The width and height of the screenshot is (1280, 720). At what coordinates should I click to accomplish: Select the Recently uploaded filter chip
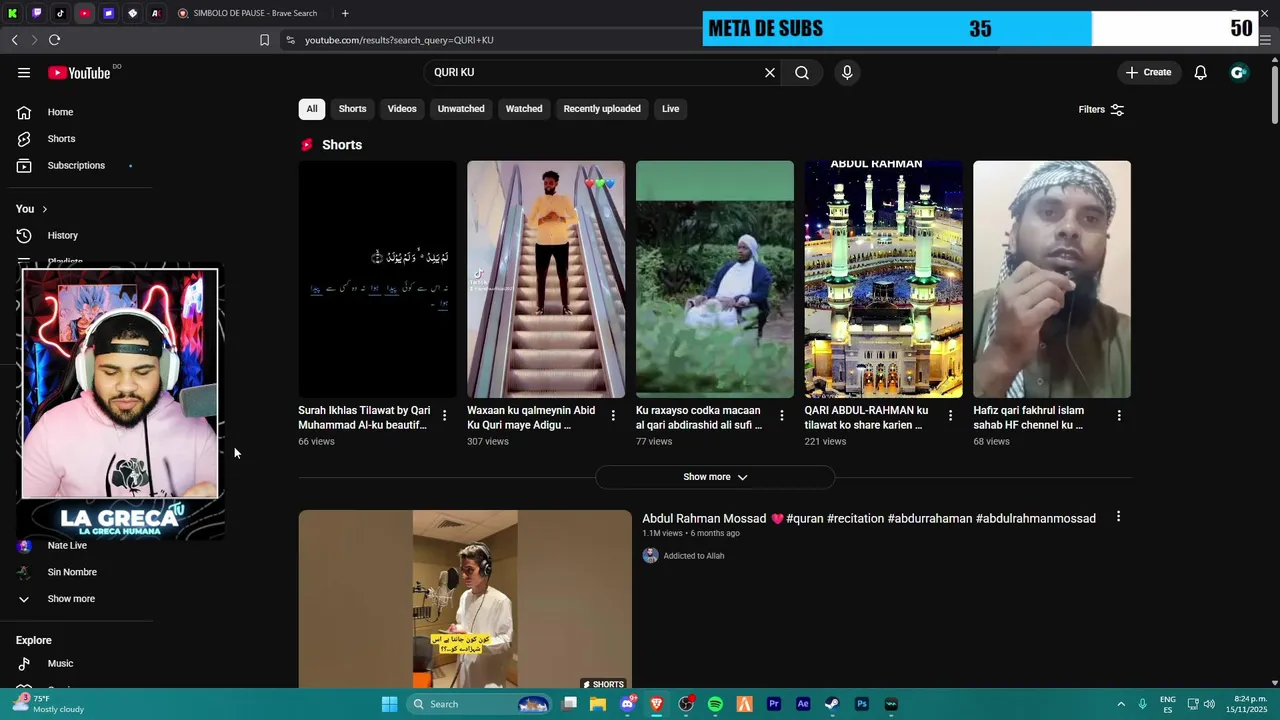(x=602, y=109)
